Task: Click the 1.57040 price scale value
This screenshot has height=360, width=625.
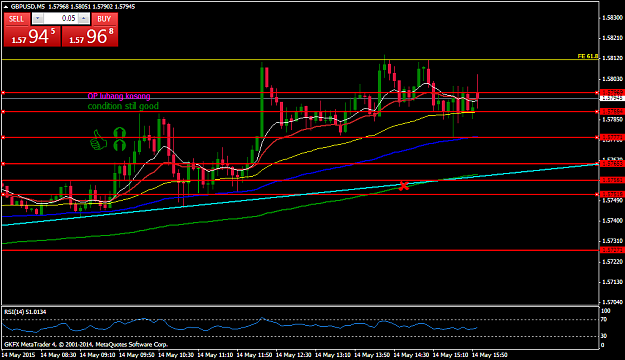Action: coord(613,302)
